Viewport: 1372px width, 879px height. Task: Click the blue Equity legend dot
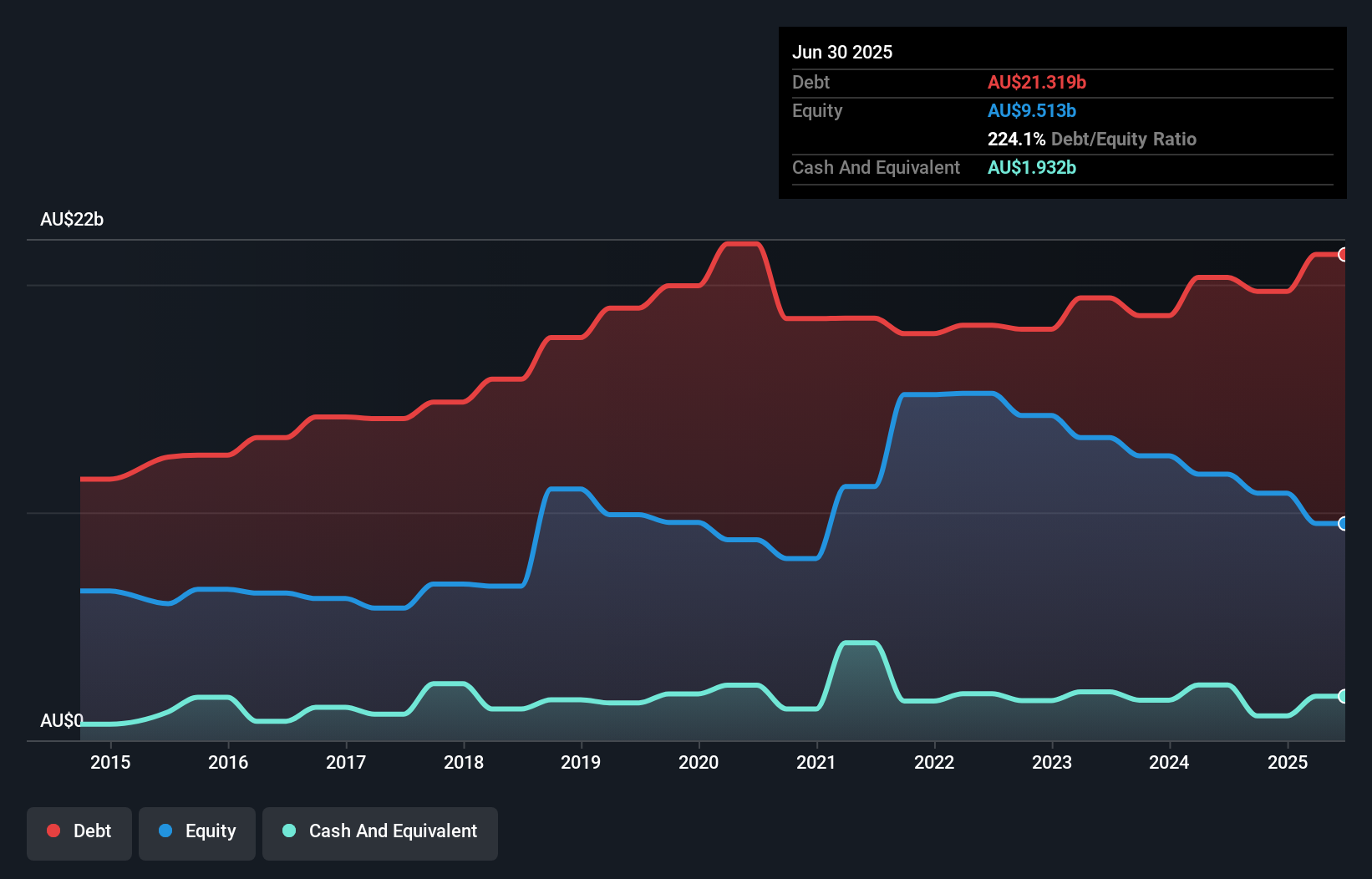(x=167, y=831)
